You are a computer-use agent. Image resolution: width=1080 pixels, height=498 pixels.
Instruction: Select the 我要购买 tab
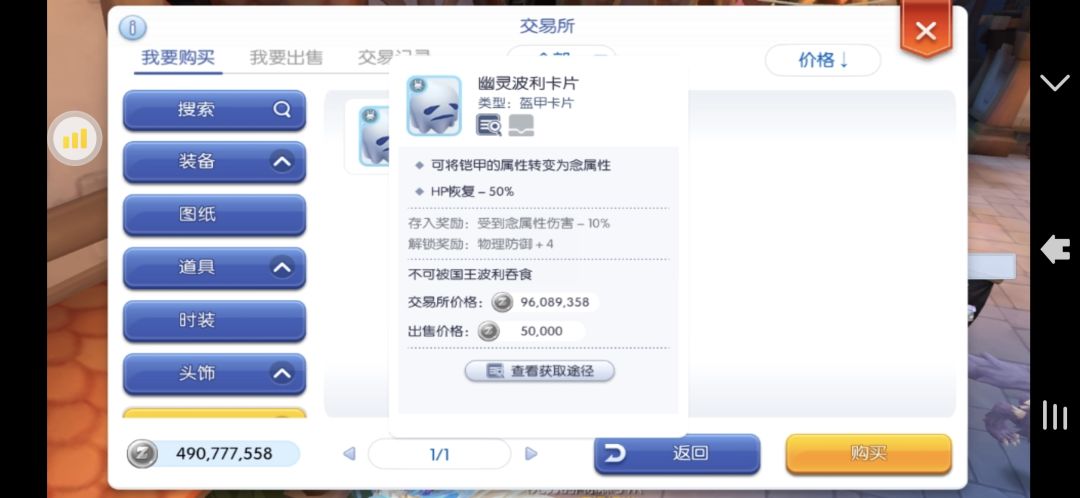[178, 57]
